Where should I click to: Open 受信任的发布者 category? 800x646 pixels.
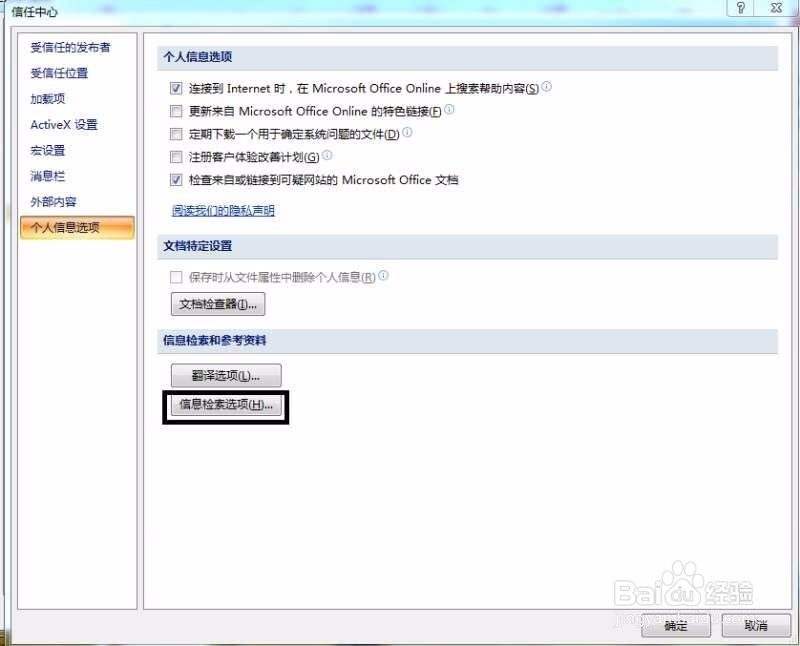pos(70,47)
